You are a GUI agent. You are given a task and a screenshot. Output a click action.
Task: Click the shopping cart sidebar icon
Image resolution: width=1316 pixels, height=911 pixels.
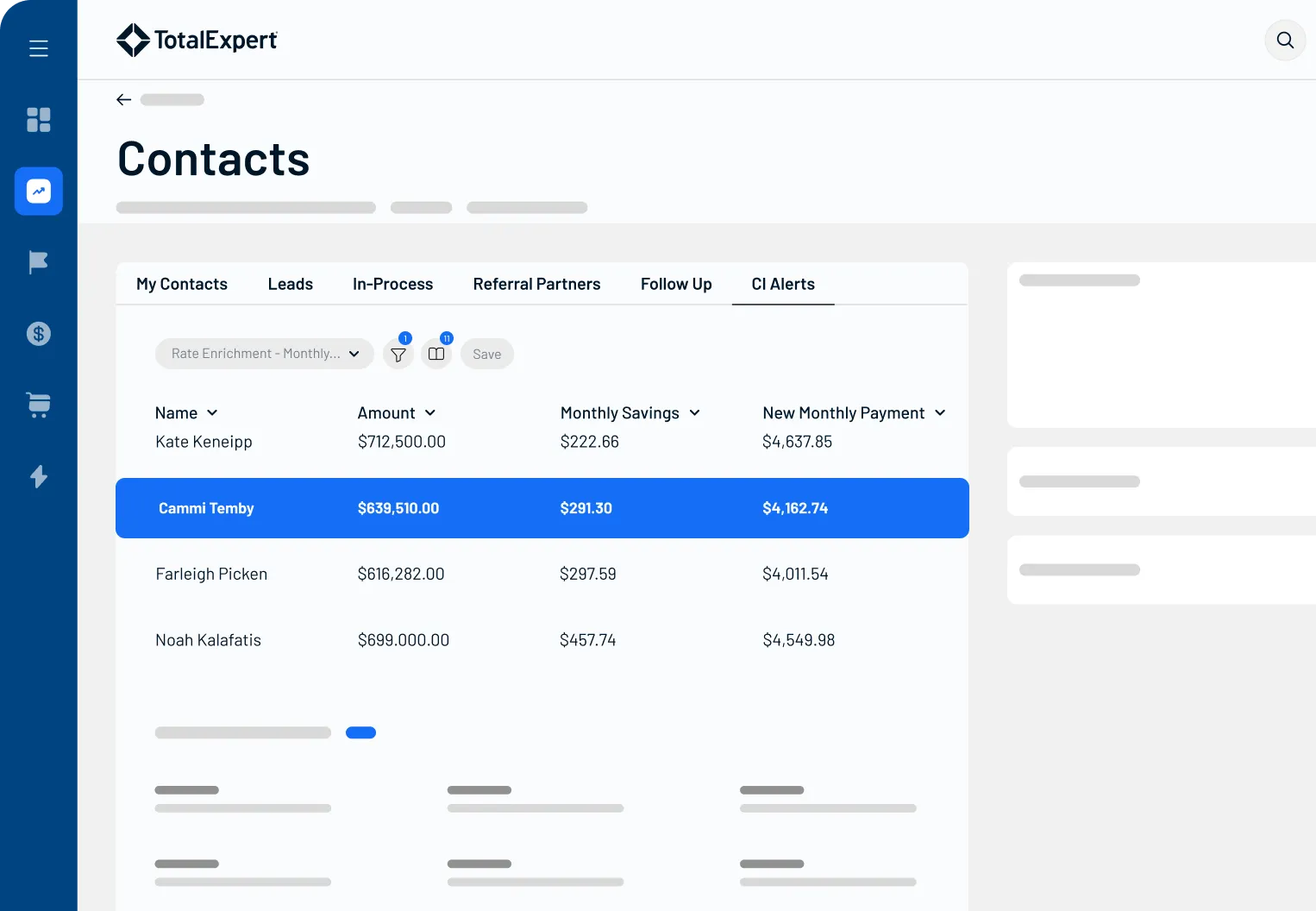click(38, 405)
